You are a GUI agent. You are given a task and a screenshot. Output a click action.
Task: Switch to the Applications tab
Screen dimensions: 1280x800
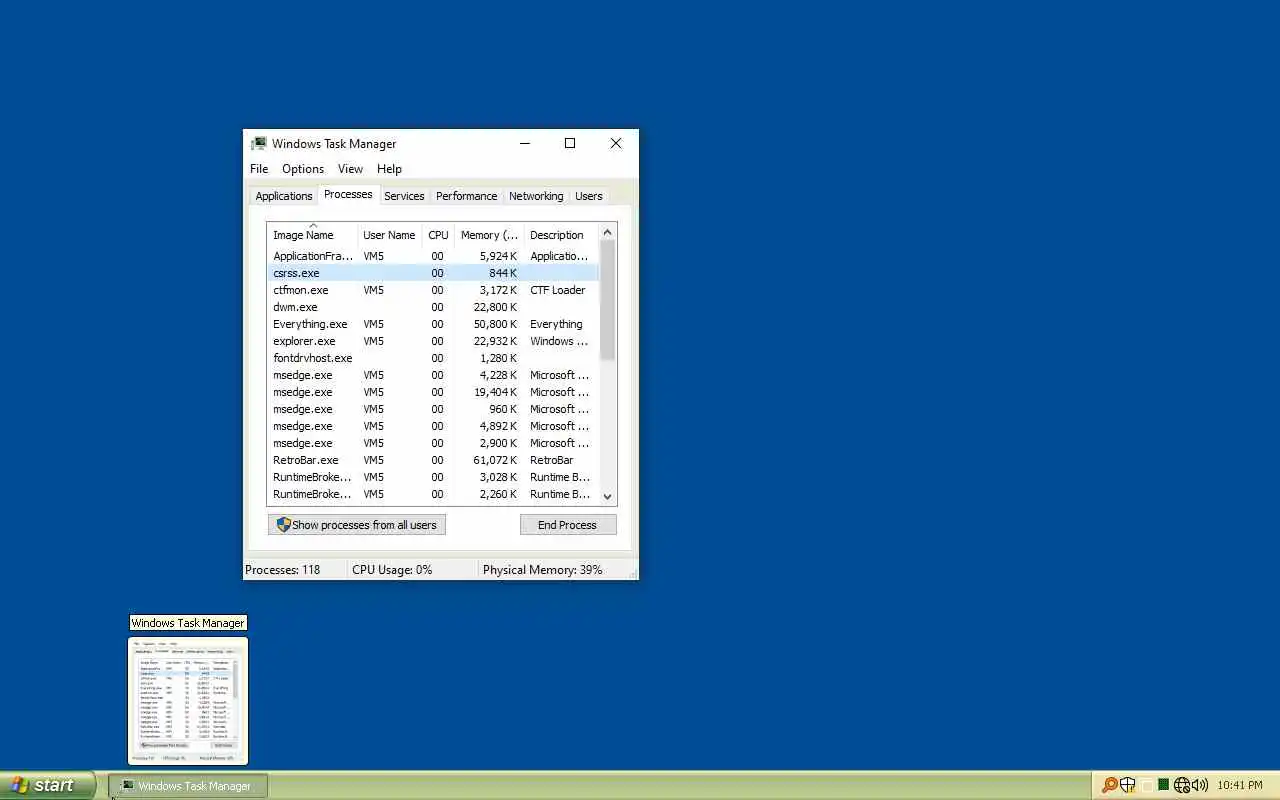point(284,196)
